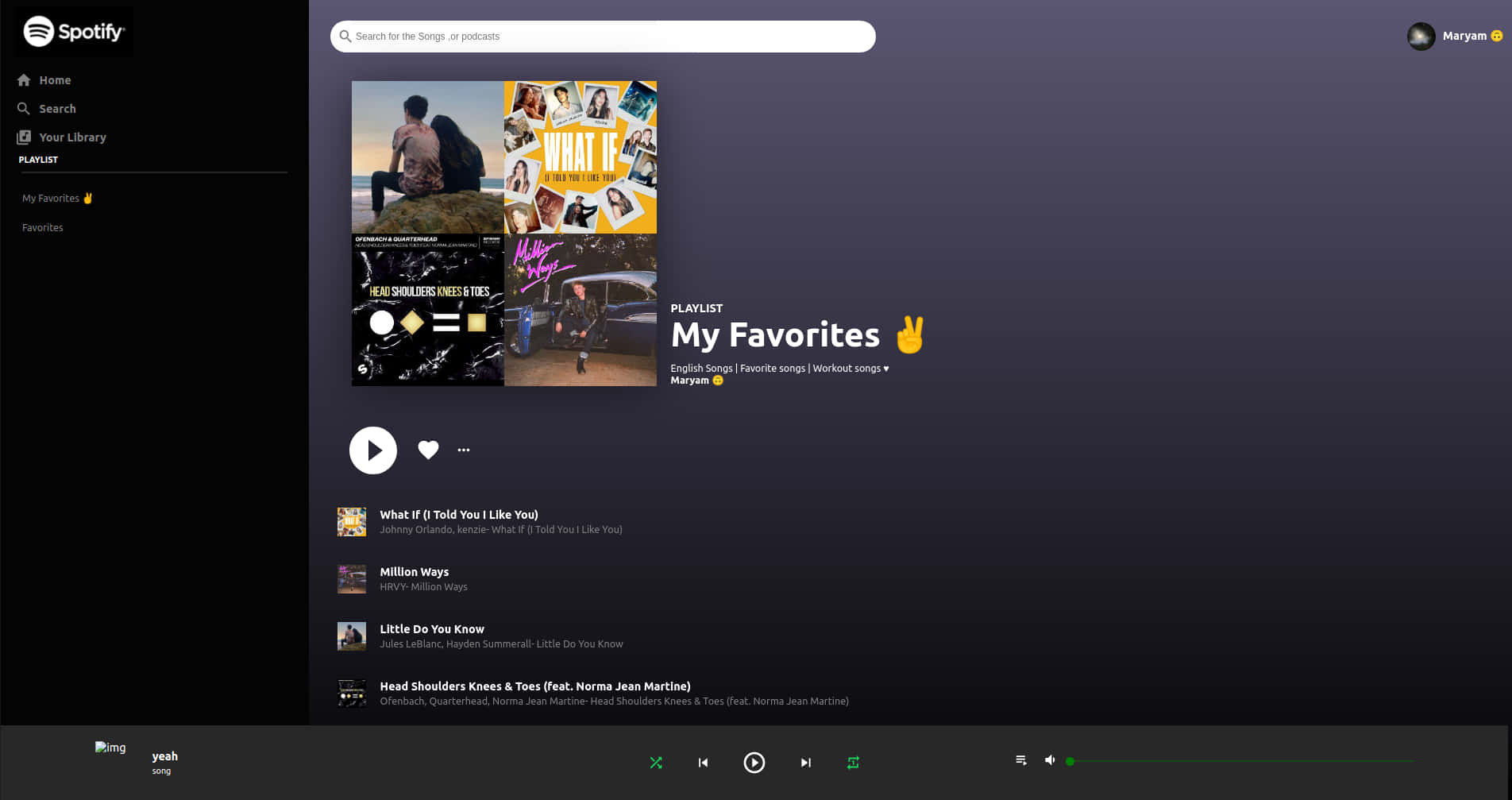Image resolution: width=1512 pixels, height=800 pixels.
Task: Toggle shuffle in the player bar
Action: [656, 763]
